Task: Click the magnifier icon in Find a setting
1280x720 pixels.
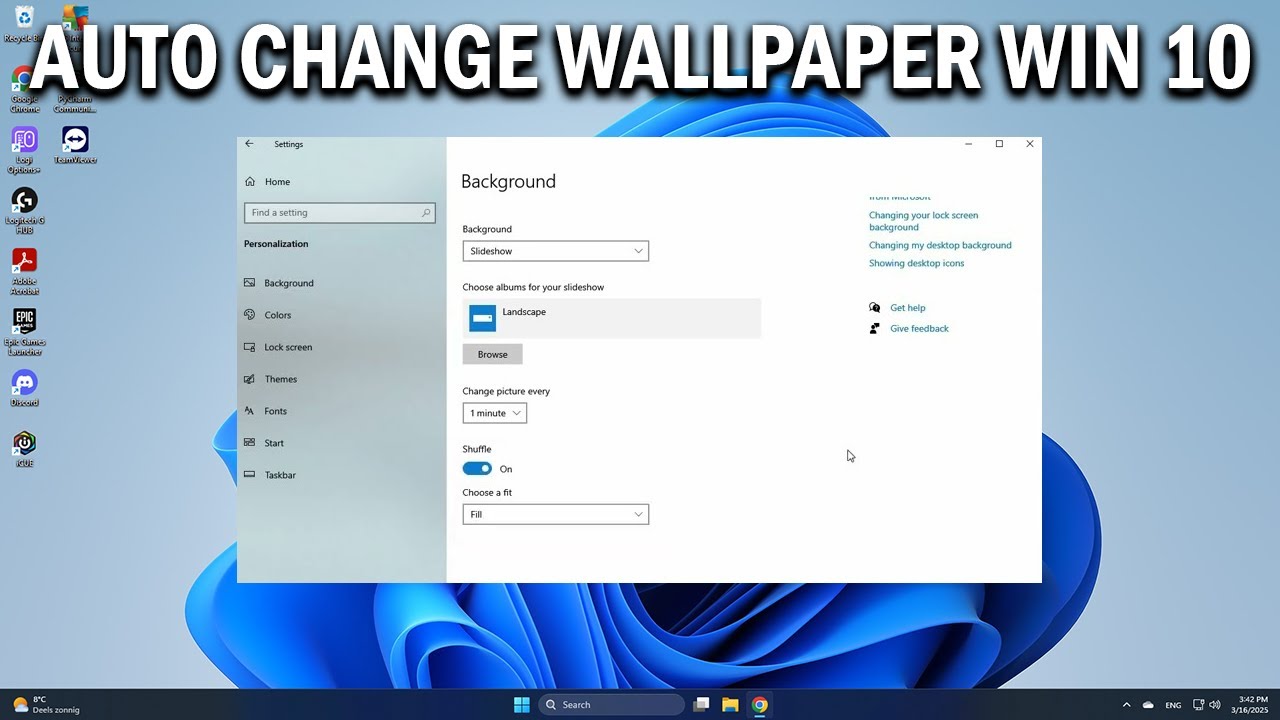Action: coord(426,213)
